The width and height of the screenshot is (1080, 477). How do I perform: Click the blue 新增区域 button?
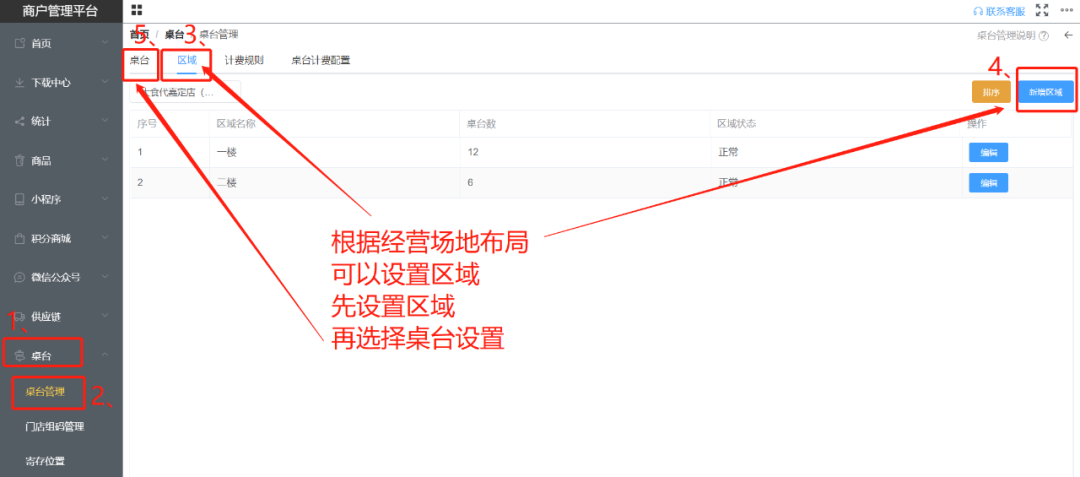pos(1046,92)
